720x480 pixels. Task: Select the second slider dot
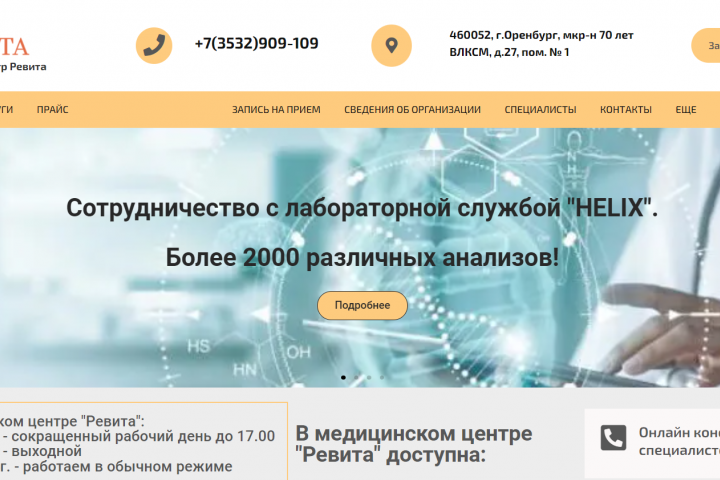click(x=356, y=378)
